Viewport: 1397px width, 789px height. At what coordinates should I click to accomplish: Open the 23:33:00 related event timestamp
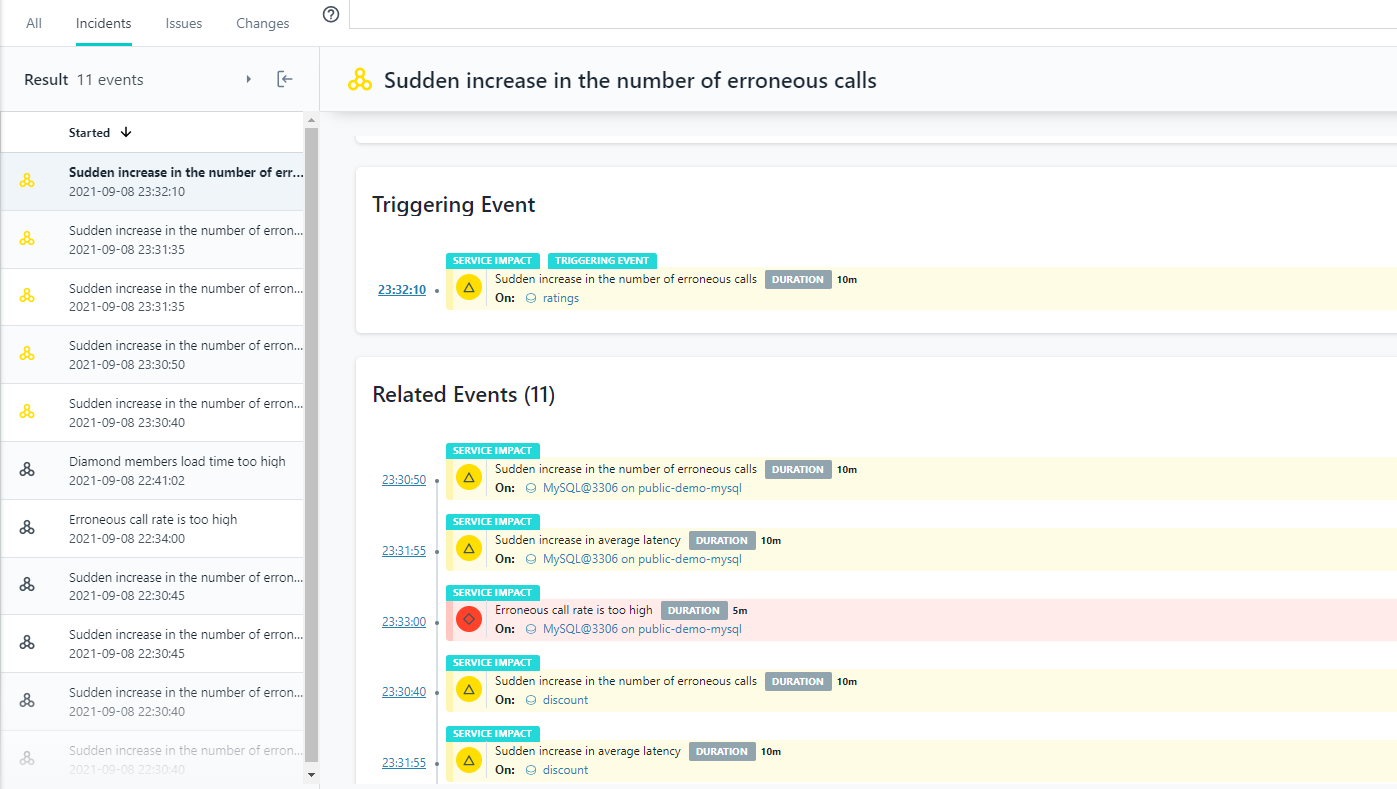pos(403,621)
